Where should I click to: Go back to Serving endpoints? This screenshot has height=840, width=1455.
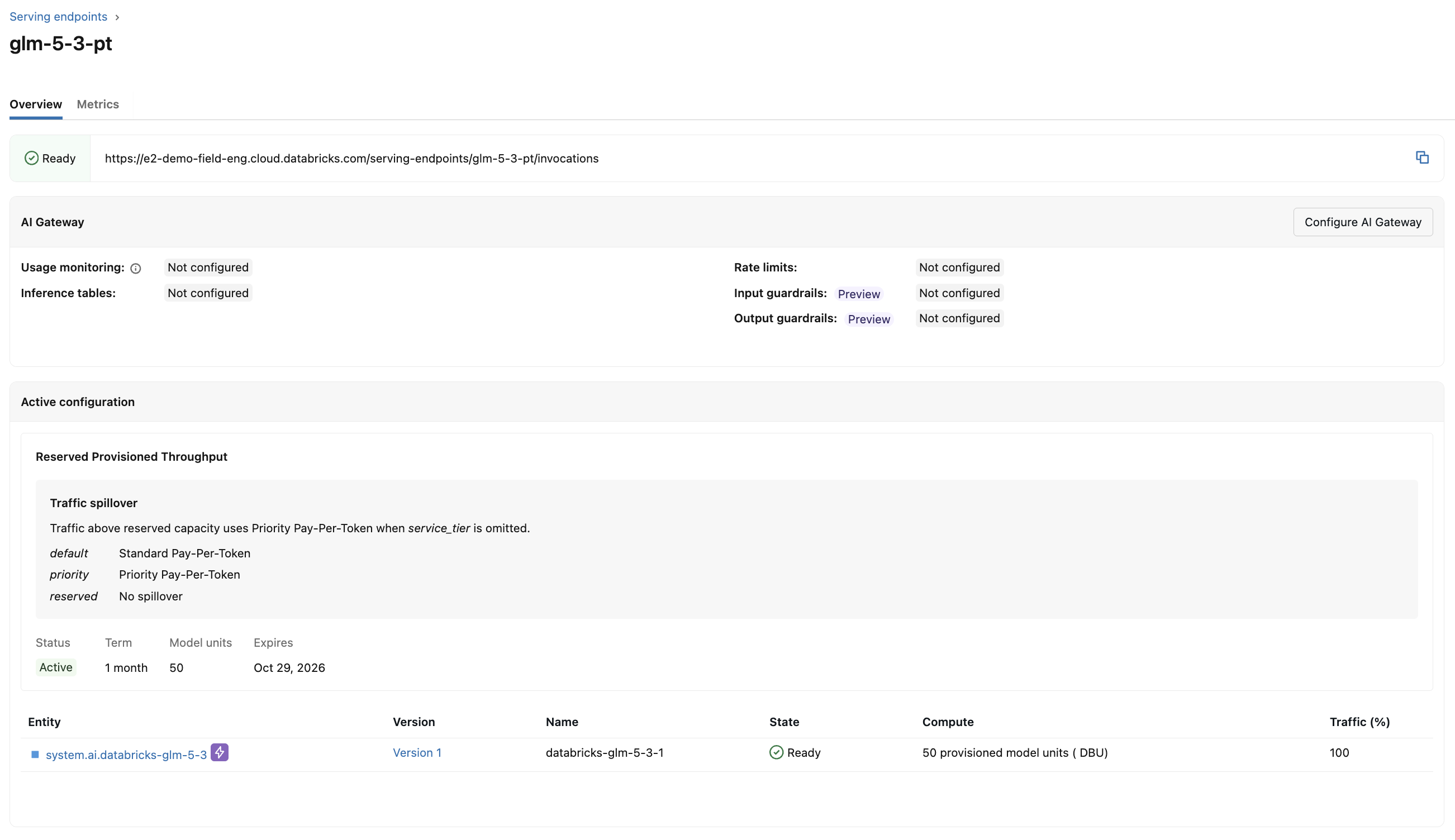tap(58, 17)
